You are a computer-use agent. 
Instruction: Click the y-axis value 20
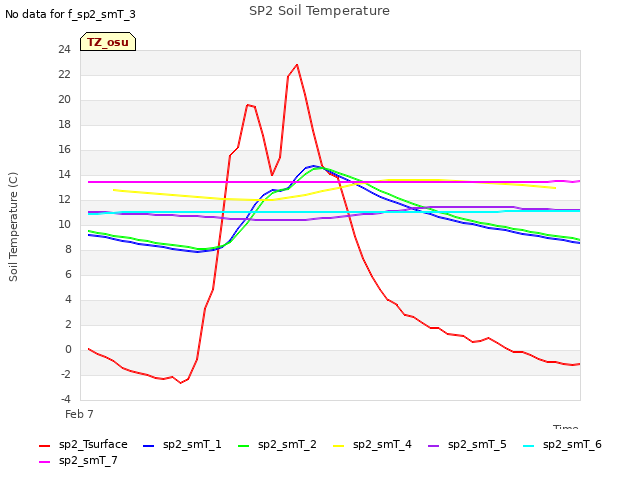pos(64,100)
